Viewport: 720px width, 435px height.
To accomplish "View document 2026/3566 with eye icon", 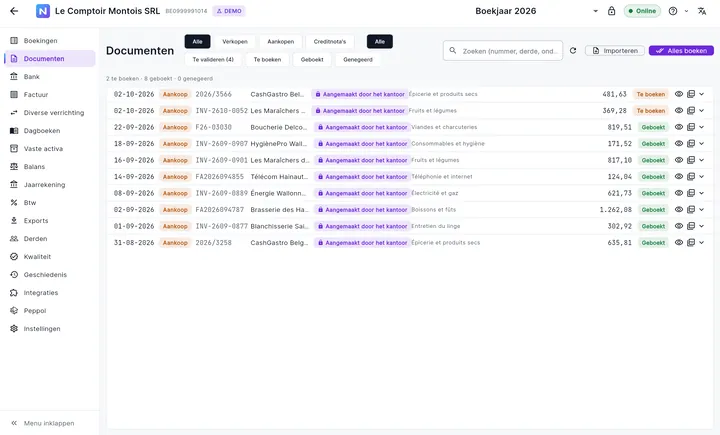I will [x=679, y=94].
